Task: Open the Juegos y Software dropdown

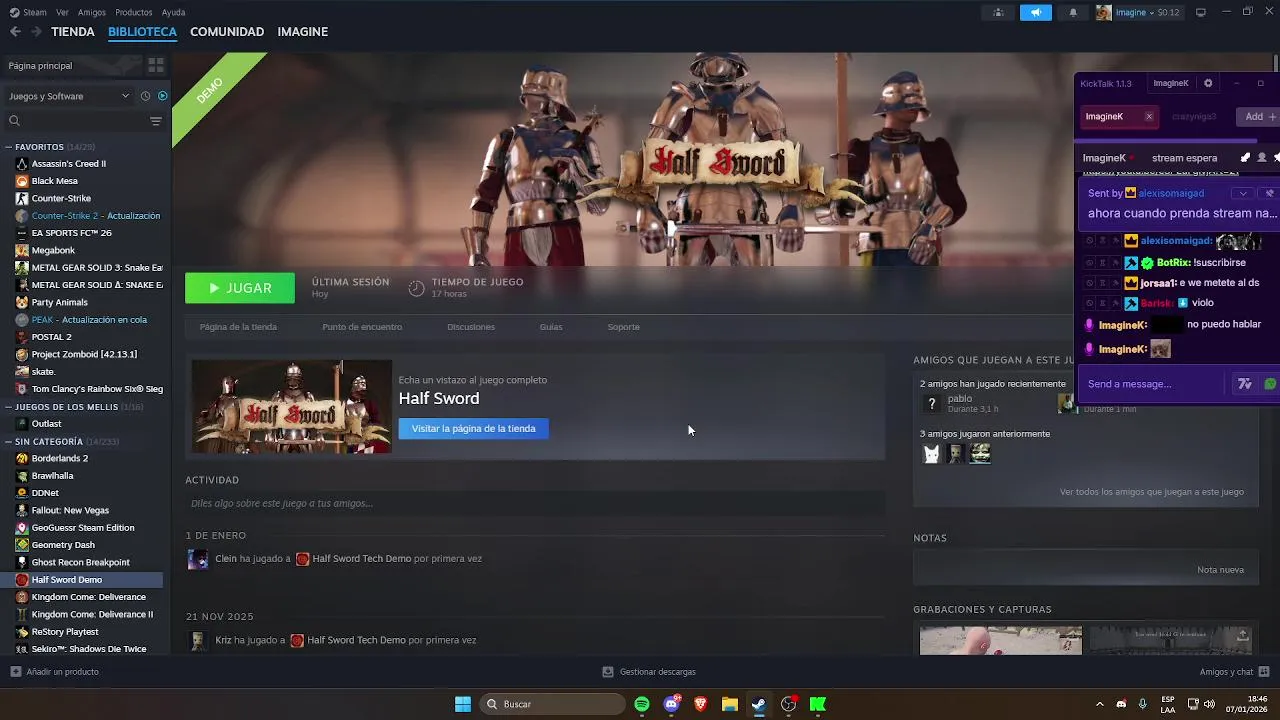Action: 69,96
